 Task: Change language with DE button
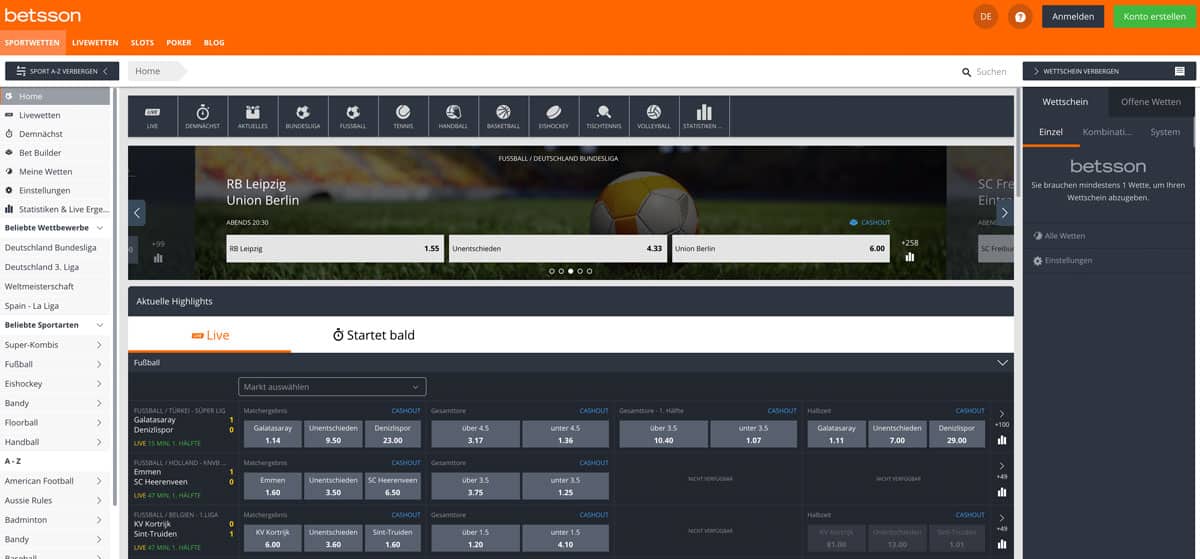986,16
